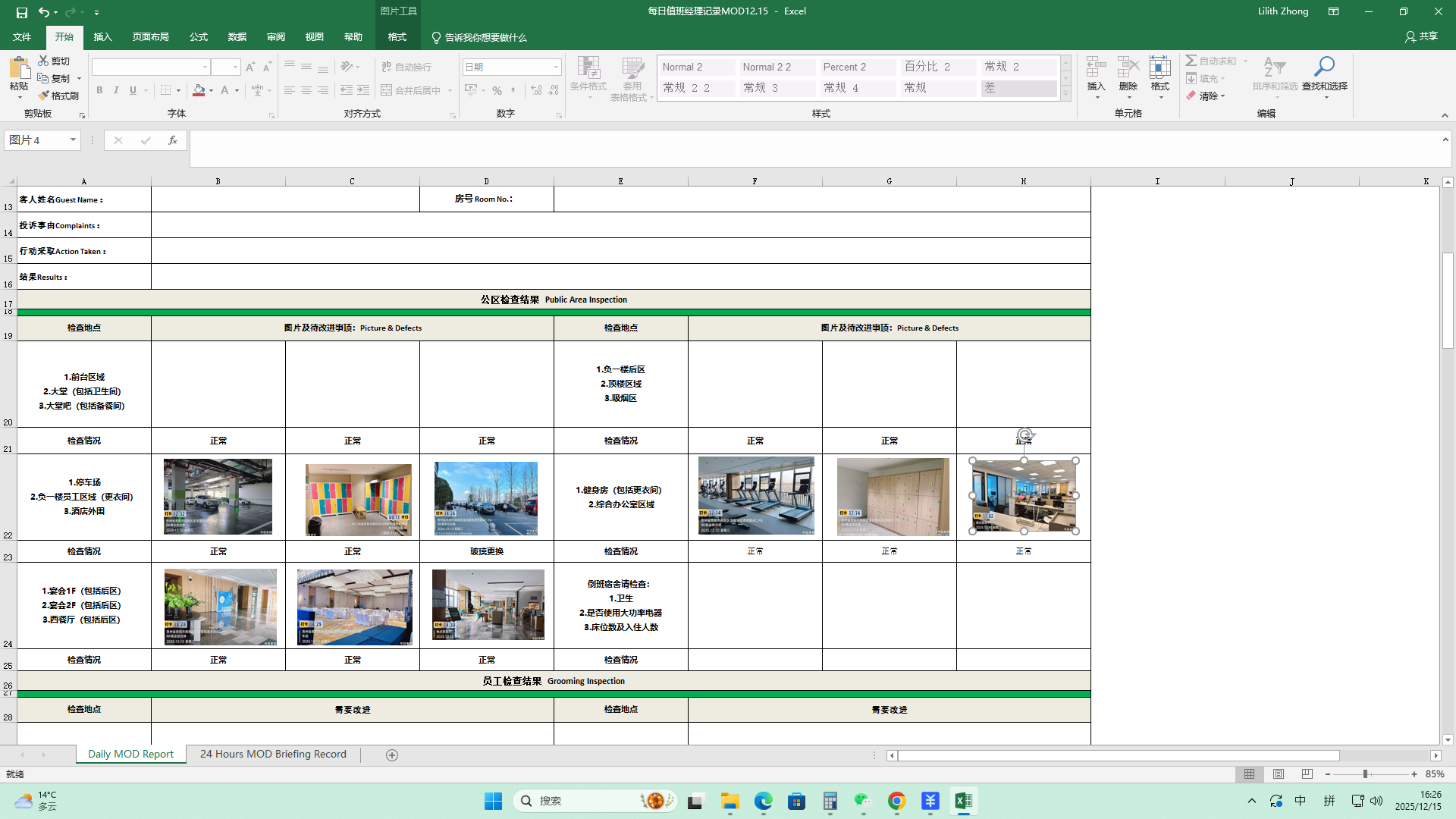The image size is (1456, 819).
Task: Add a new sheet with plus icon
Action: click(392, 755)
